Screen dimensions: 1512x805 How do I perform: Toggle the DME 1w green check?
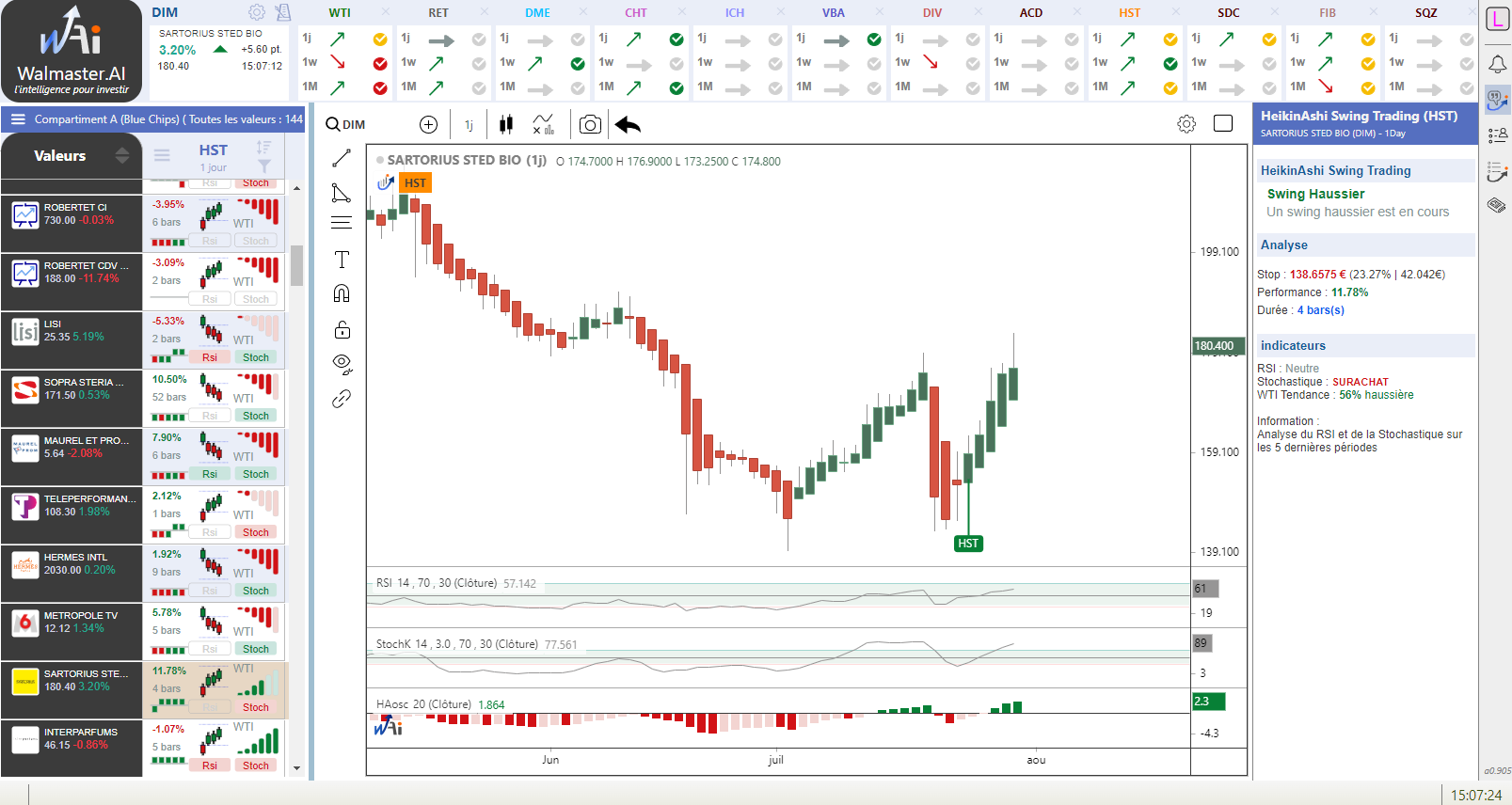click(578, 64)
